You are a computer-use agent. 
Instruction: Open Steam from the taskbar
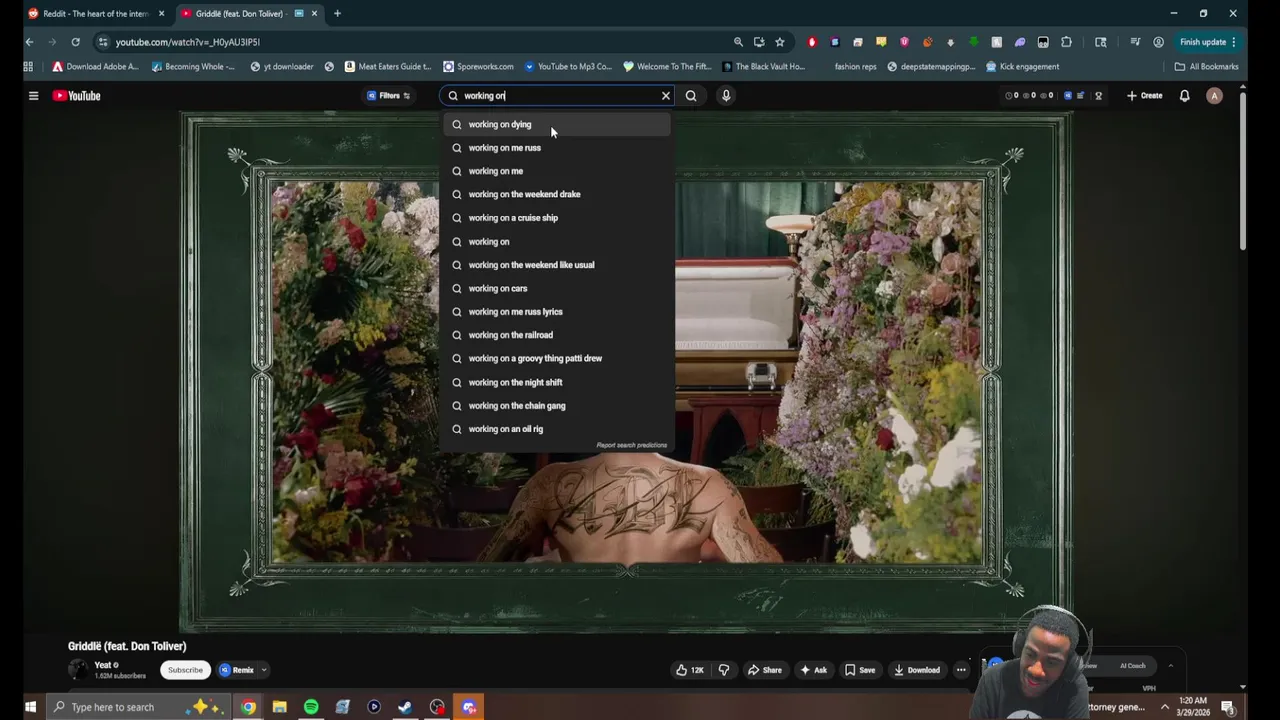[x=405, y=707]
